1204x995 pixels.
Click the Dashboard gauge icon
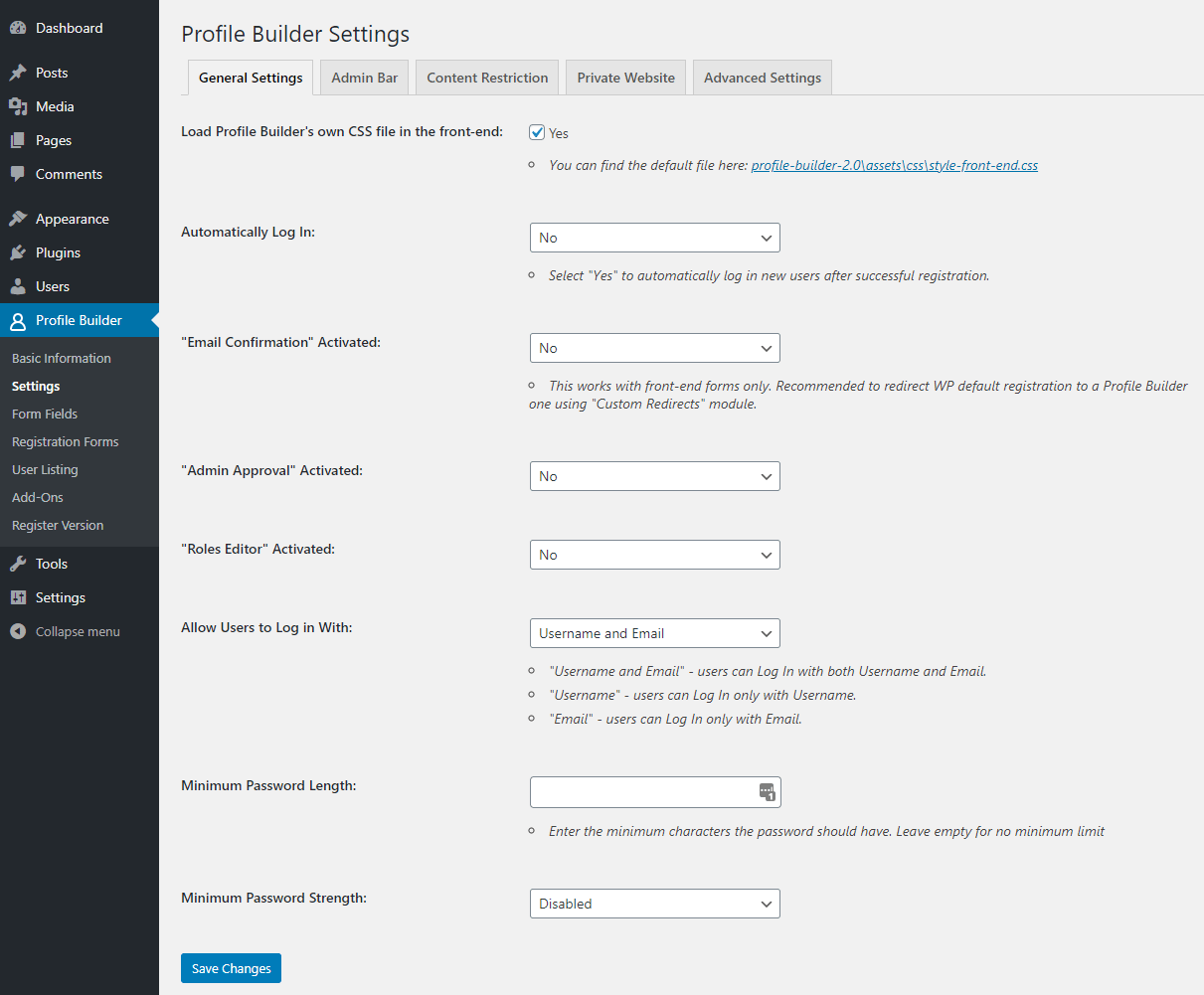tap(18, 28)
